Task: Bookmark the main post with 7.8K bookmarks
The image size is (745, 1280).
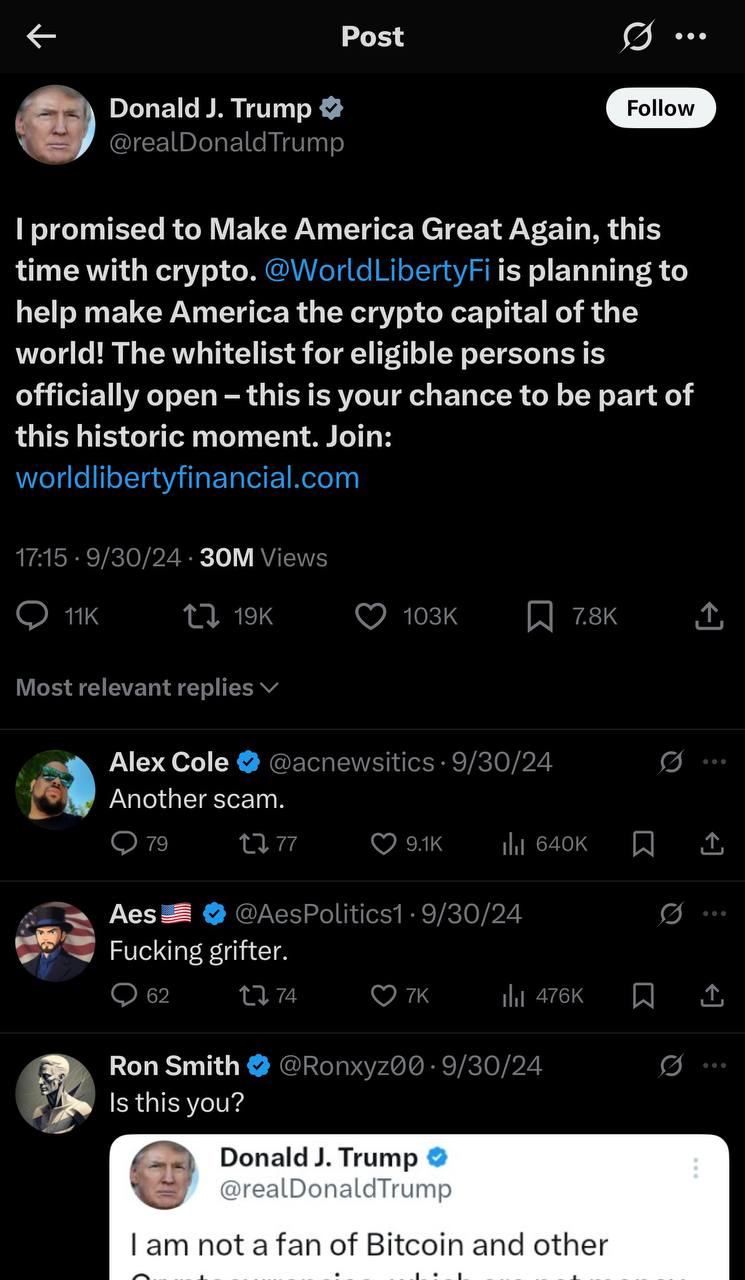Action: coord(540,616)
